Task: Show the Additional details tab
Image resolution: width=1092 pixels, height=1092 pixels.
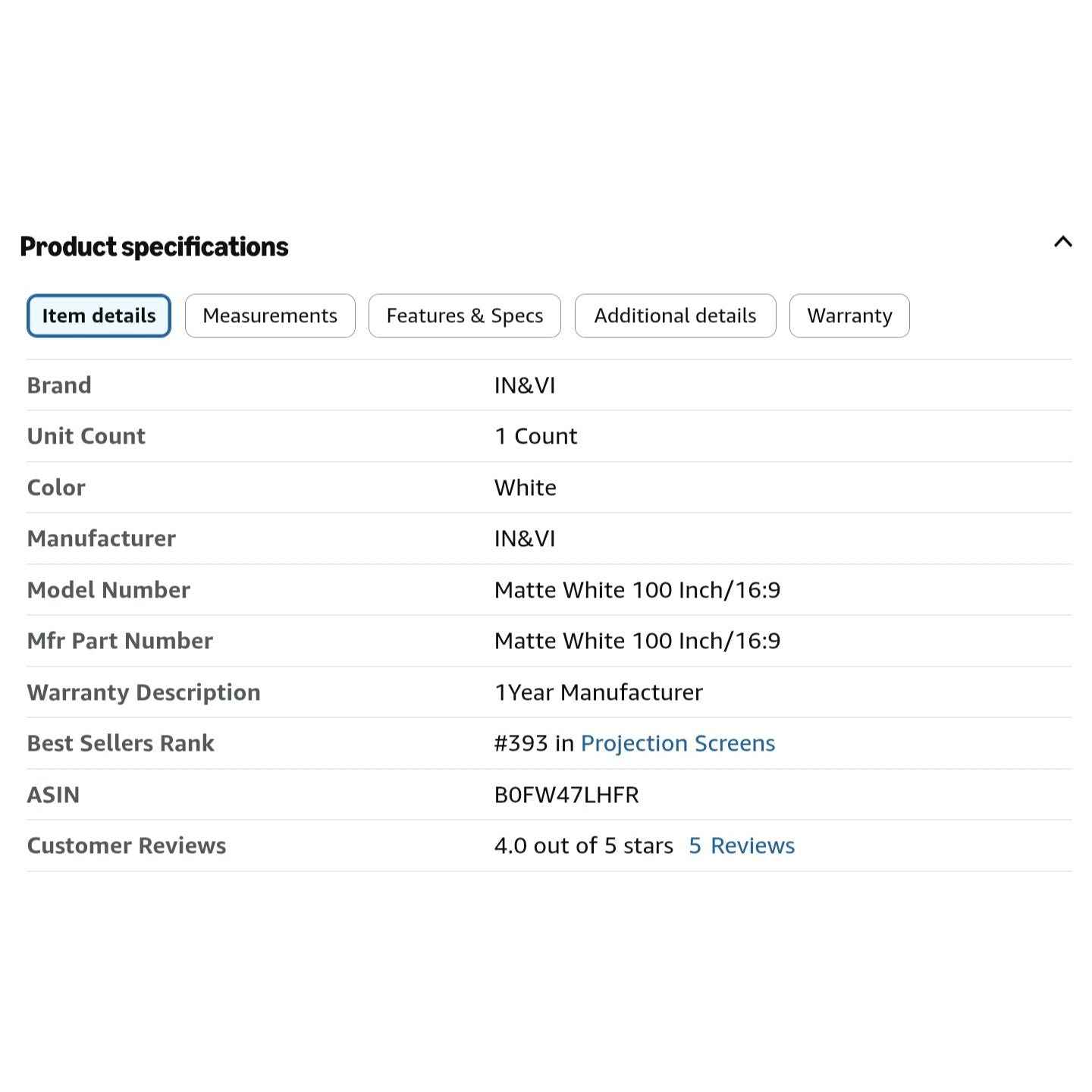Action: [675, 315]
